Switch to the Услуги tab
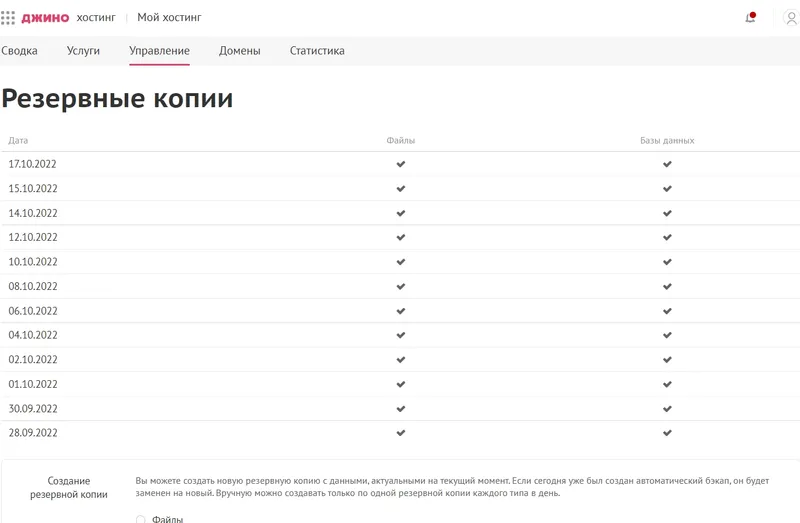The image size is (800, 523). [x=83, y=51]
